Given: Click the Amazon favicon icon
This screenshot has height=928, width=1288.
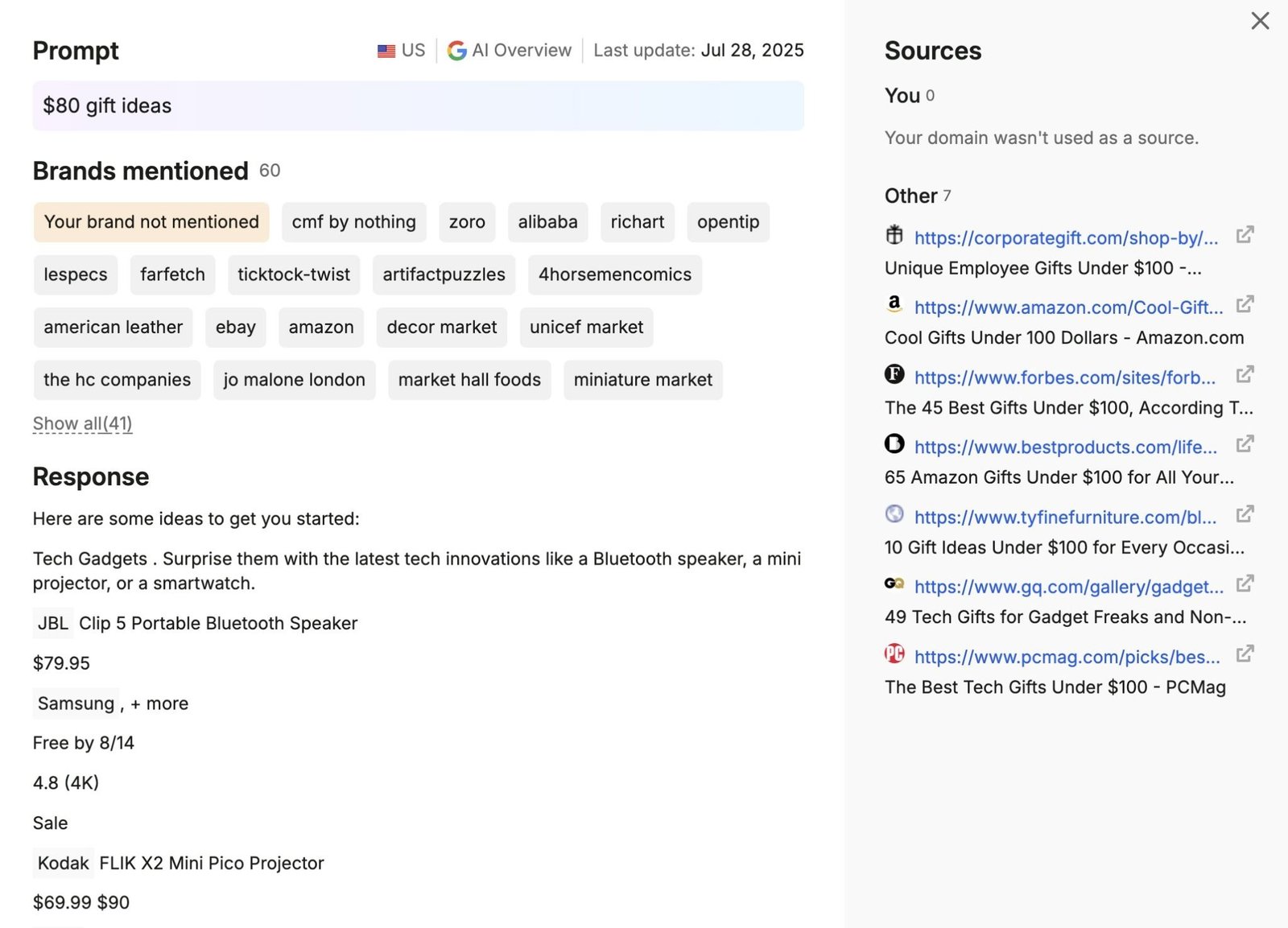Looking at the screenshot, I should coord(894,304).
